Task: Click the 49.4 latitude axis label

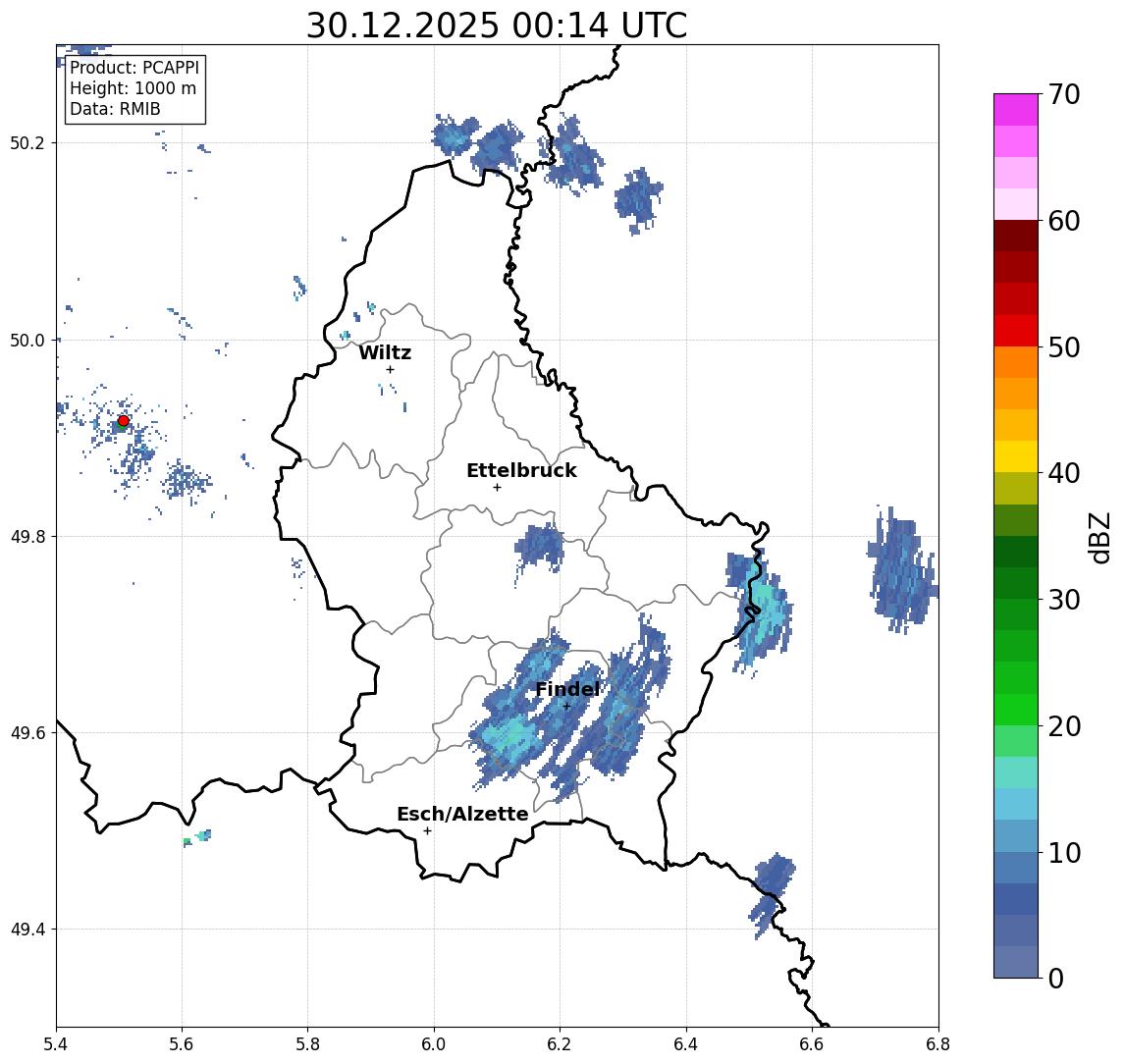Action: point(27,930)
